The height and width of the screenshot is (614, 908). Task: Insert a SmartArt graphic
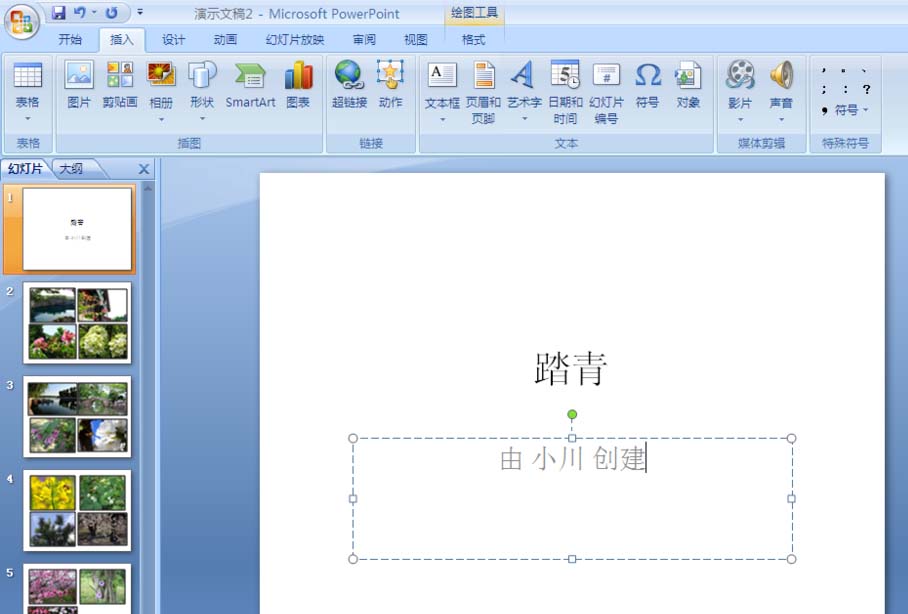[250, 85]
